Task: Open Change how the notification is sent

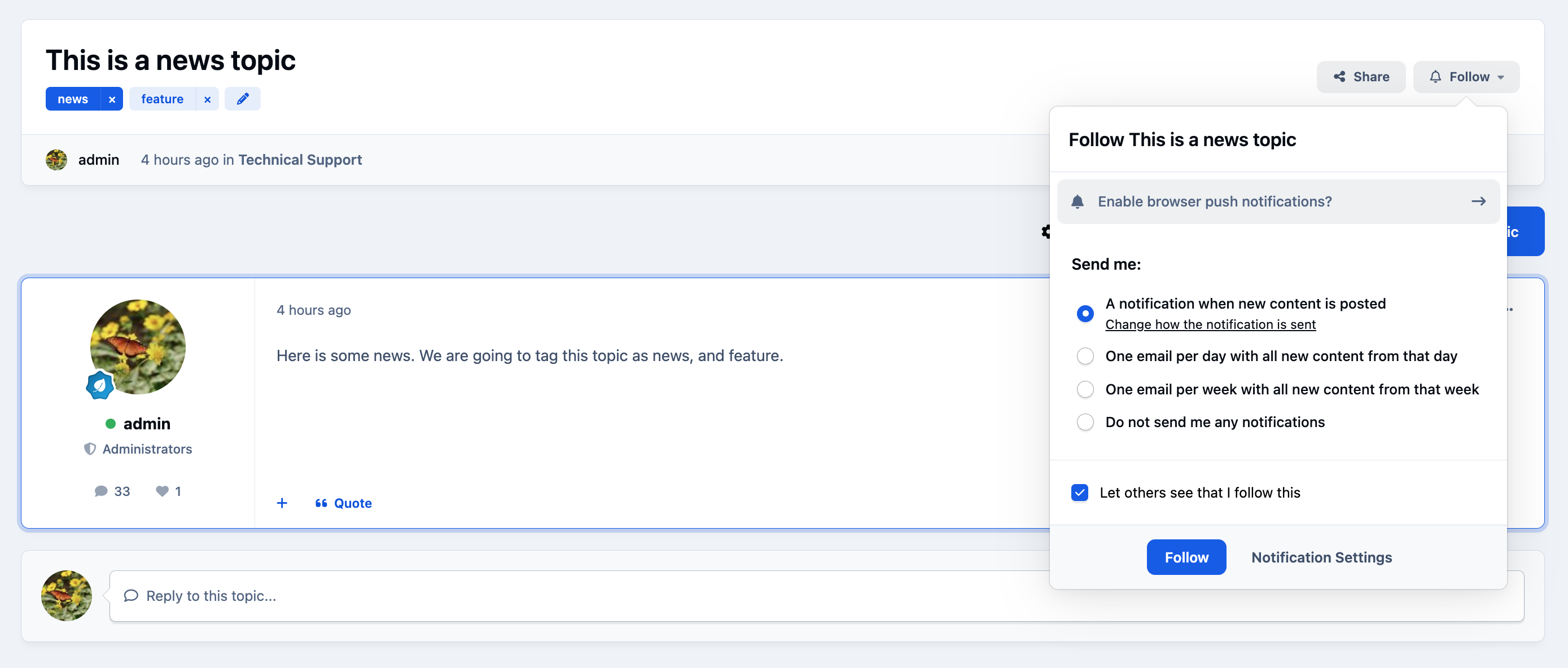Action: click(x=1210, y=324)
